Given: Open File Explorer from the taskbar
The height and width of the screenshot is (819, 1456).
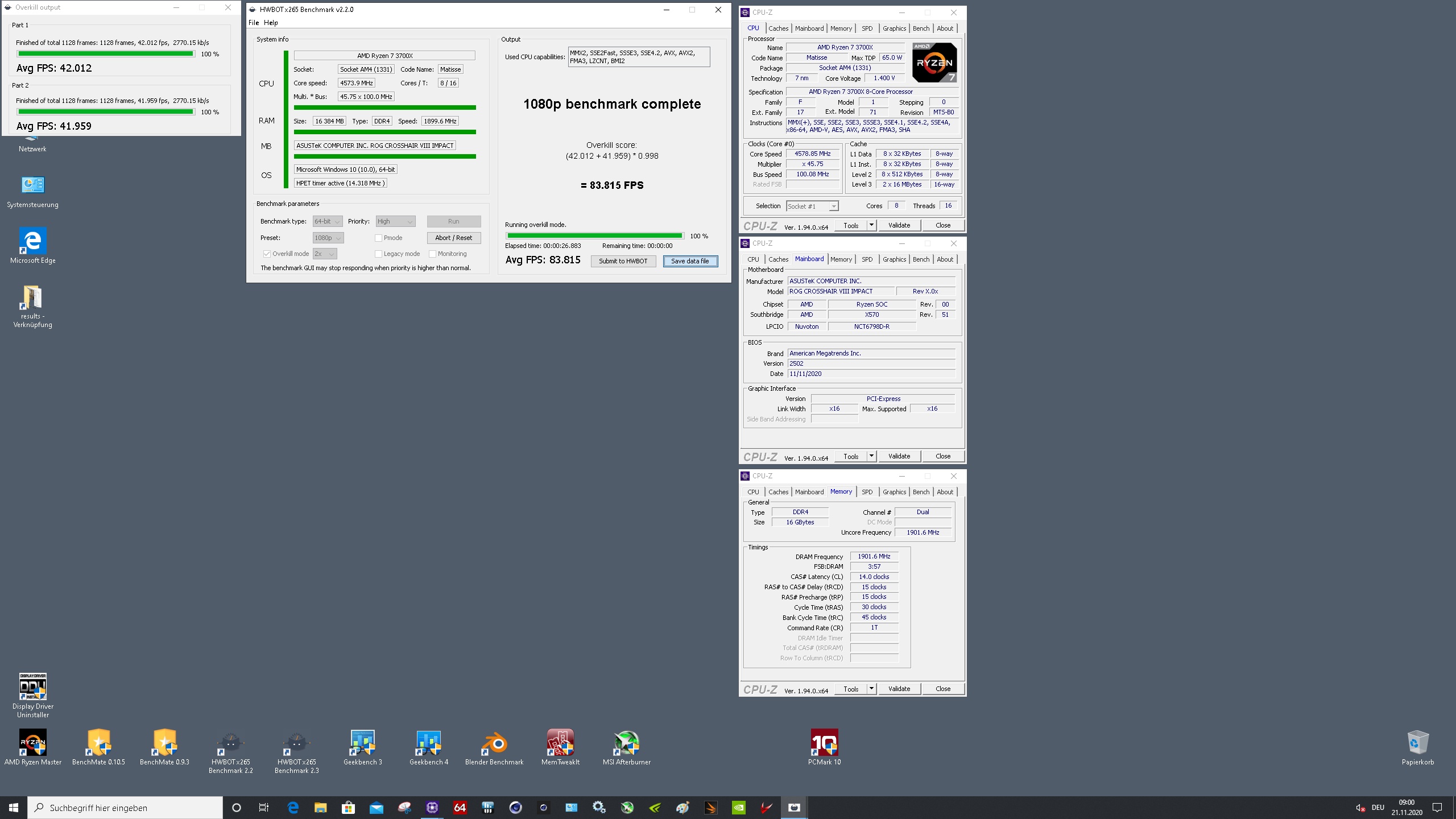Looking at the screenshot, I should tap(320, 808).
